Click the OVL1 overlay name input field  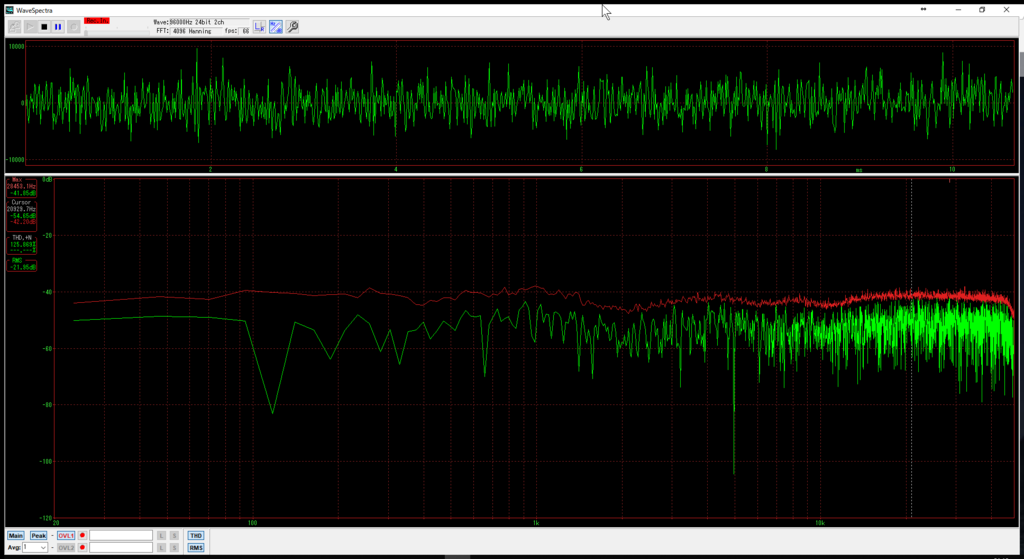(121, 535)
